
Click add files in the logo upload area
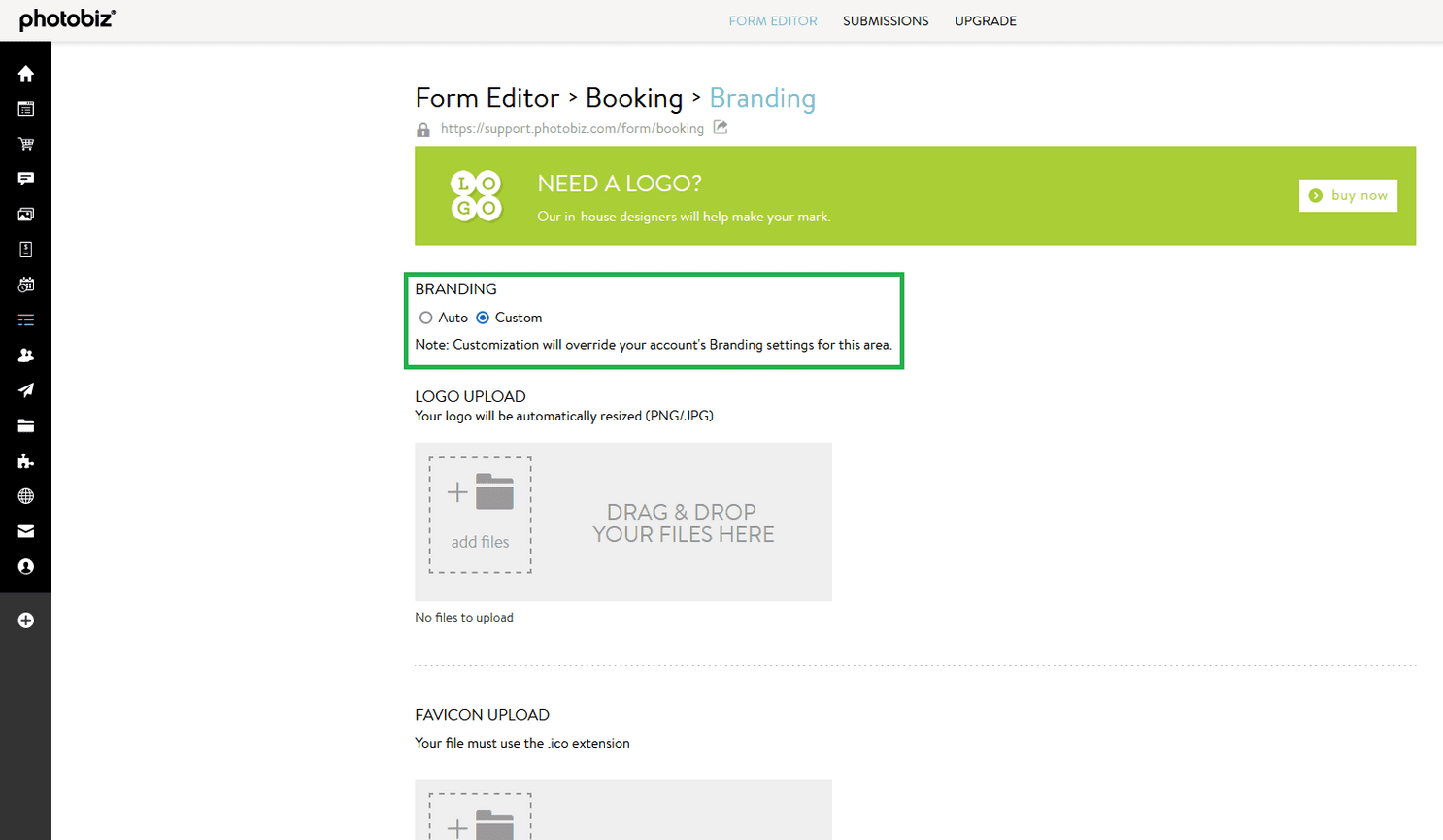[480, 514]
